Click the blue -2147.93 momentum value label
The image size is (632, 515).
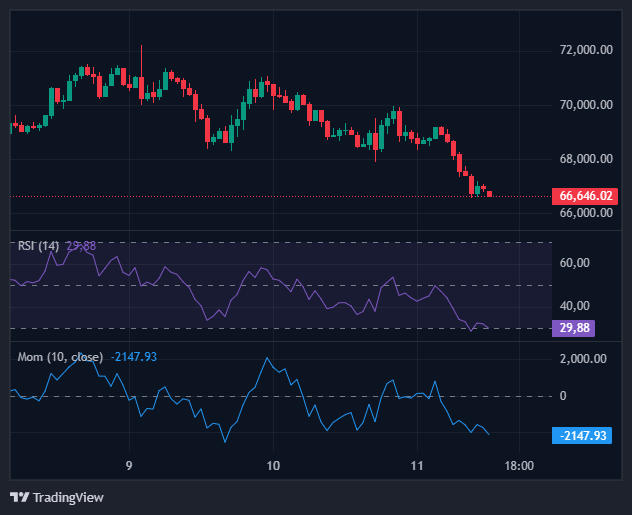[x=579, y=435]
